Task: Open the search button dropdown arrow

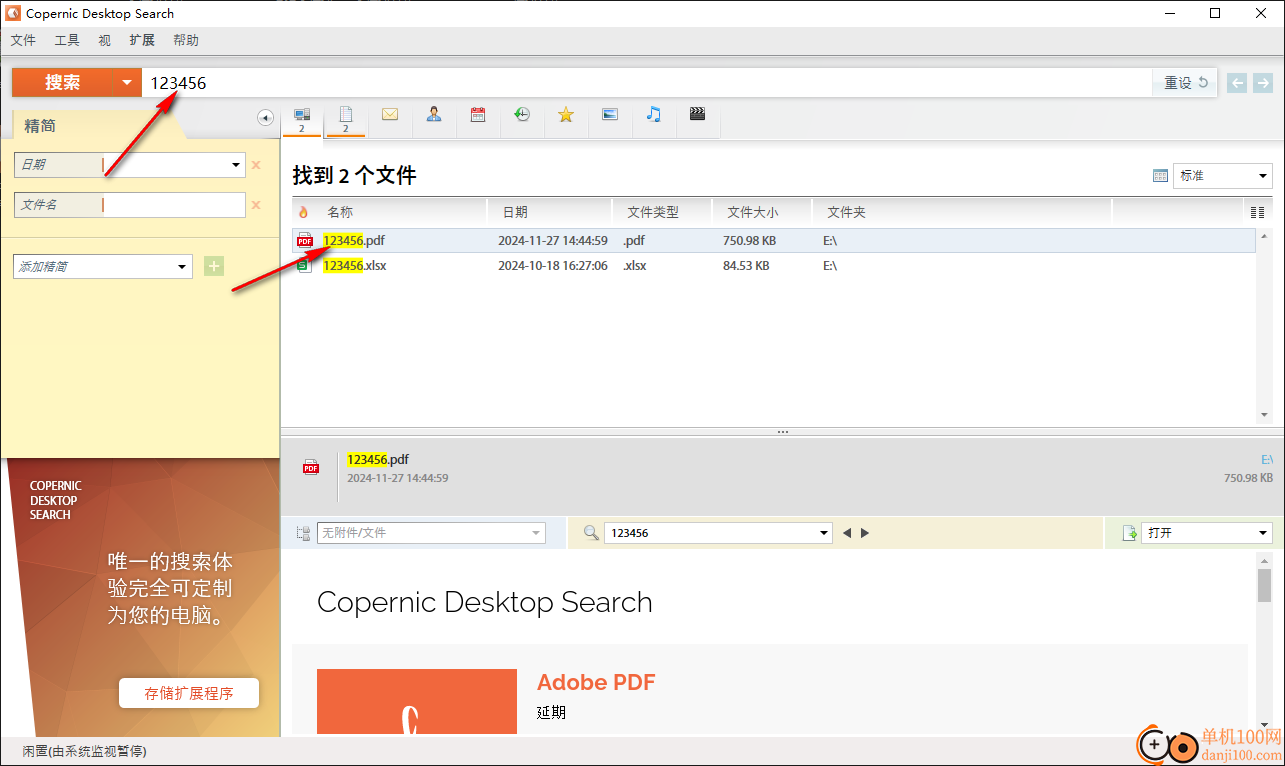Action: coord(127,83)
